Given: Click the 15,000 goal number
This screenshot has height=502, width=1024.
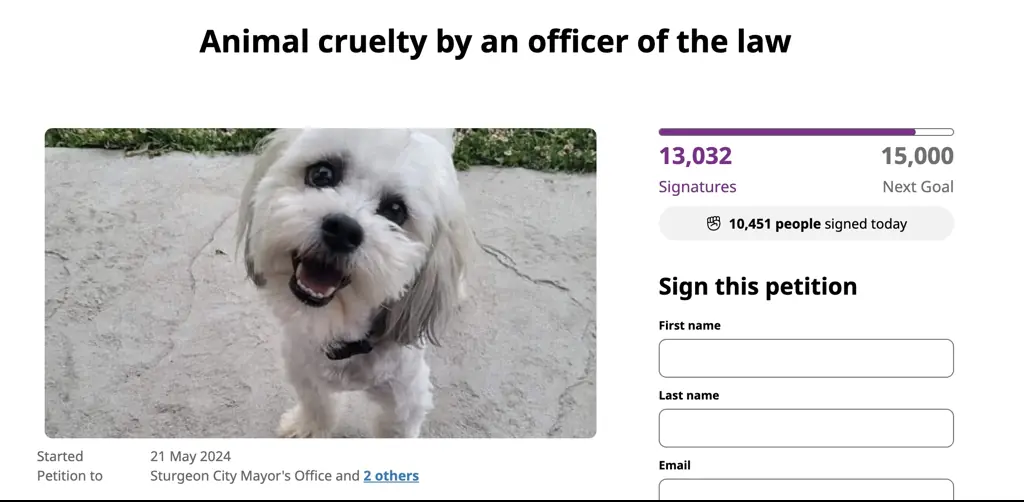Looking at the screenshot, I should tap(917, 156).
